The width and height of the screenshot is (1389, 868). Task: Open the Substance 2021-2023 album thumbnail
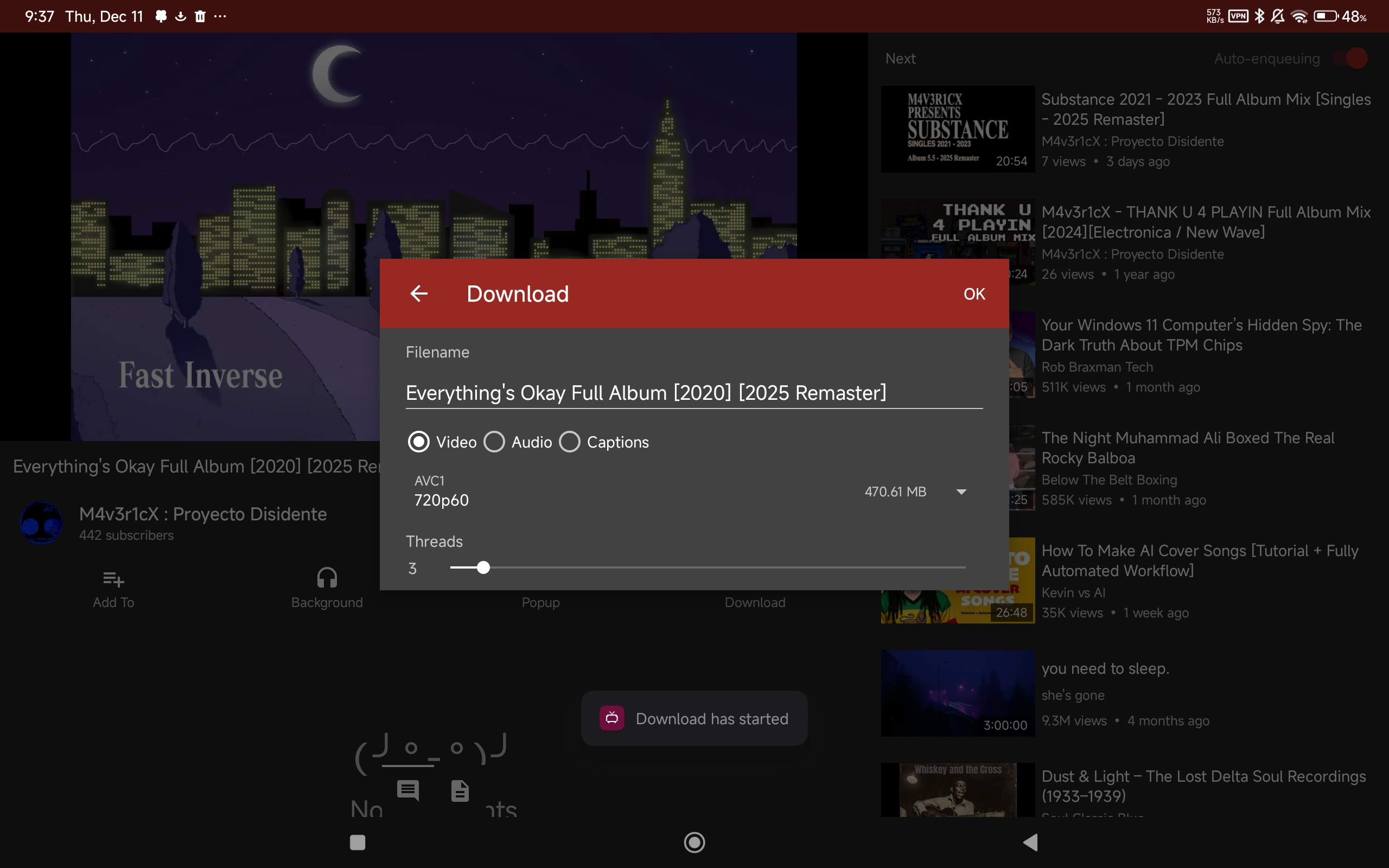[x=957, y=129]
